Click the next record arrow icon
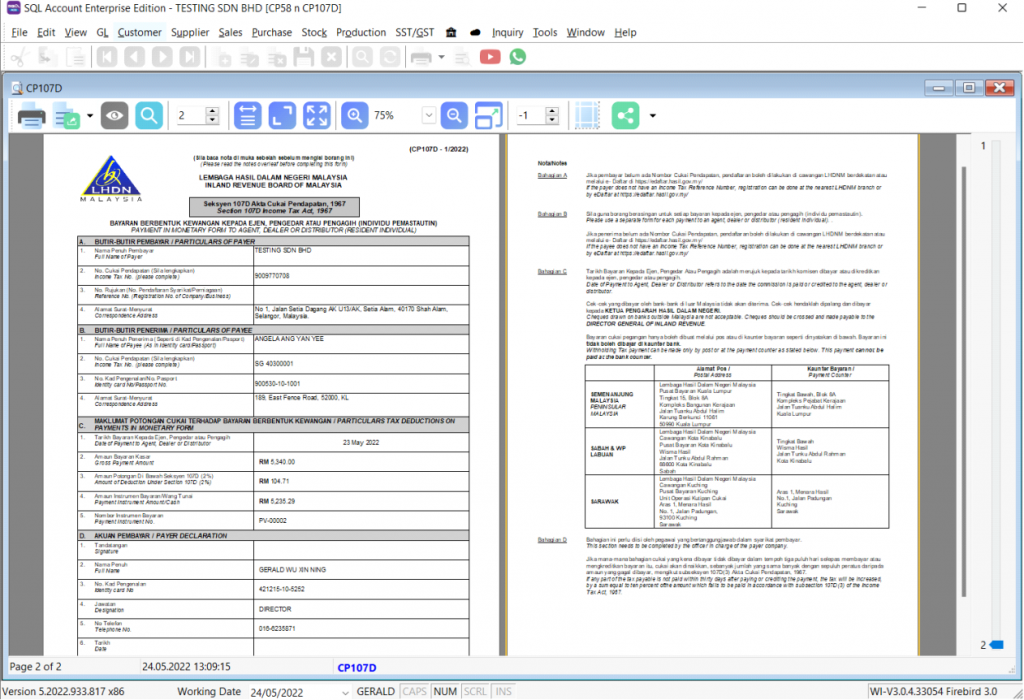 tap(162, 57)
